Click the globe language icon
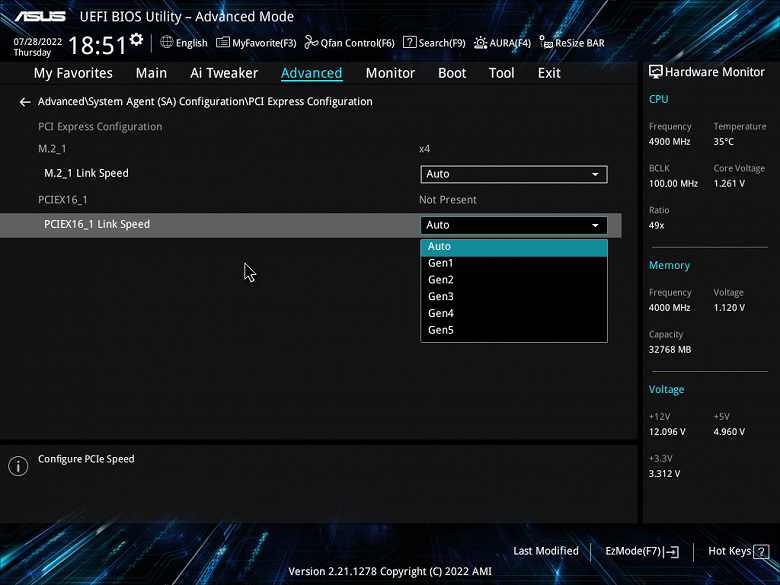This screenshot has height=585, width=780. pyautogui.click(x=167, y=42)
